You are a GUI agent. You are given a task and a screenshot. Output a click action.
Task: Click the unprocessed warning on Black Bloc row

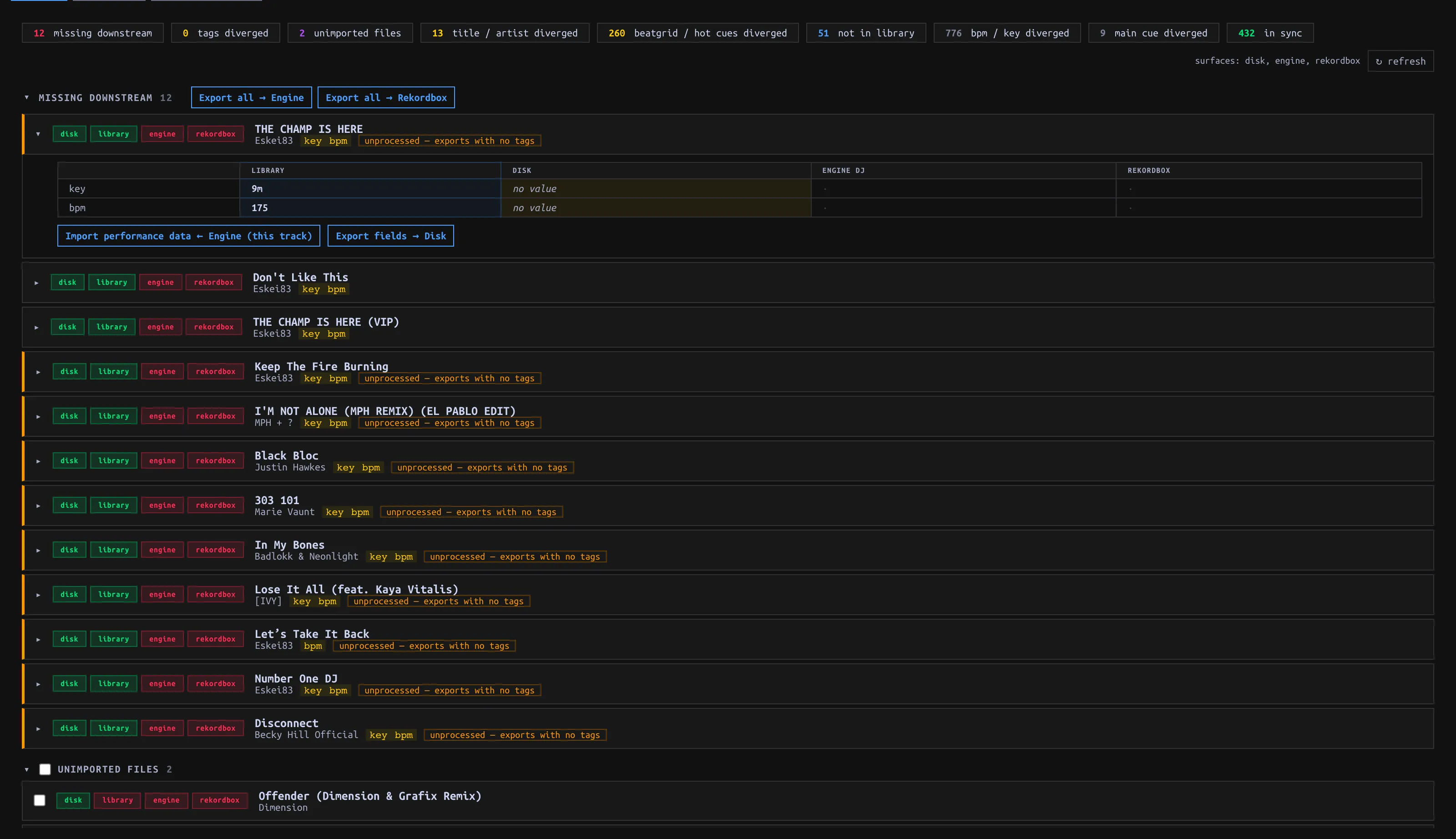[482, 467]
